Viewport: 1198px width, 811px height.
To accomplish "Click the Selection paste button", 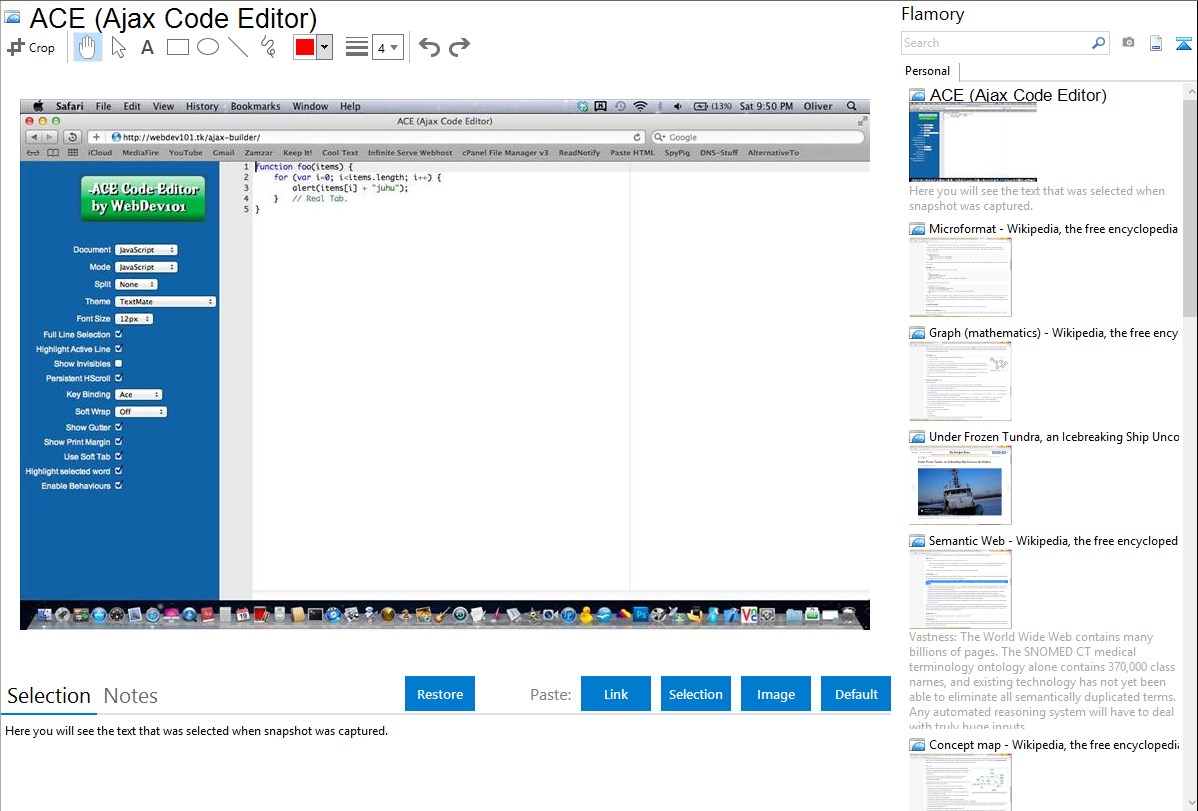I will click(695, 694).
